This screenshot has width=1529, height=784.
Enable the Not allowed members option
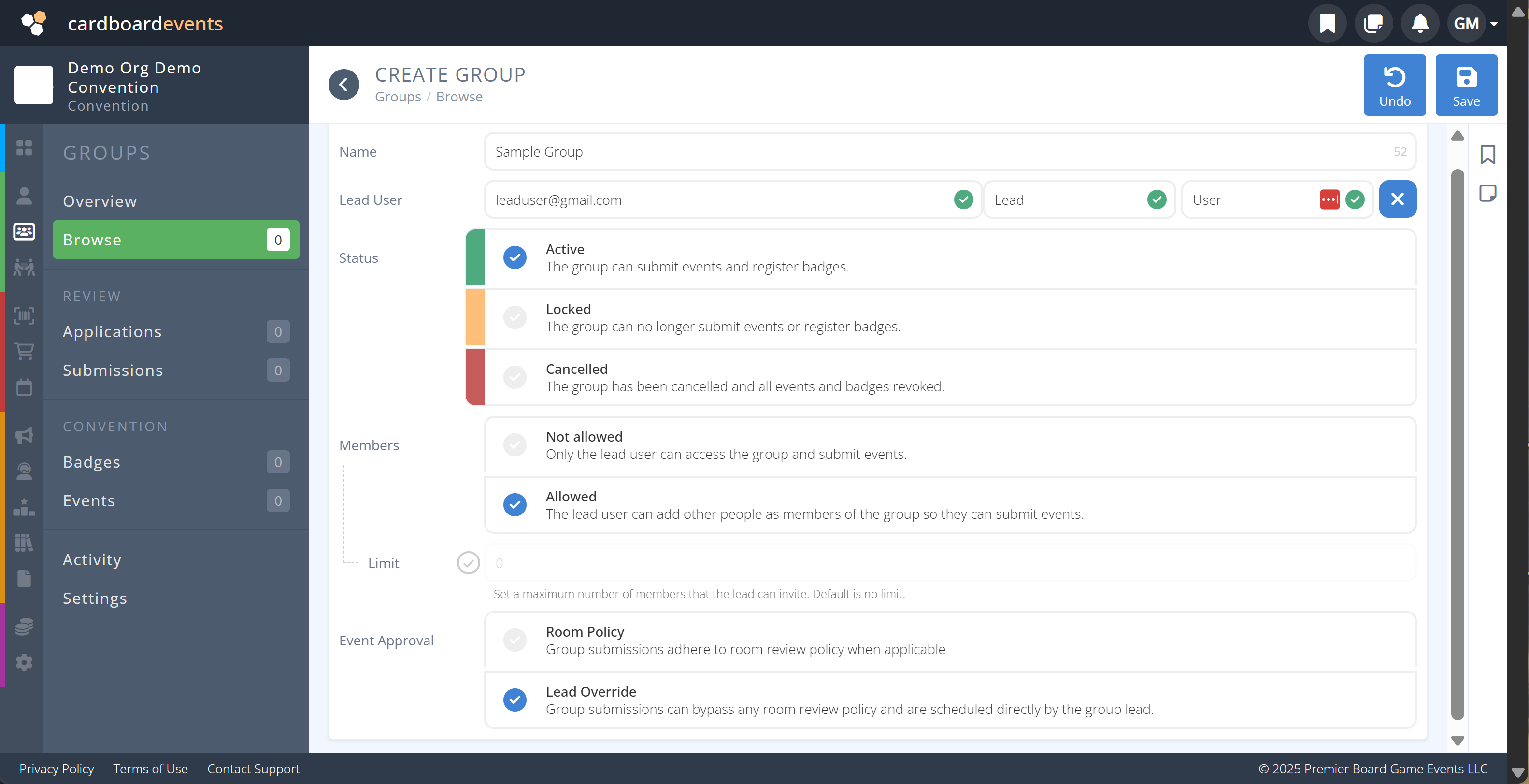pos(514,444)
